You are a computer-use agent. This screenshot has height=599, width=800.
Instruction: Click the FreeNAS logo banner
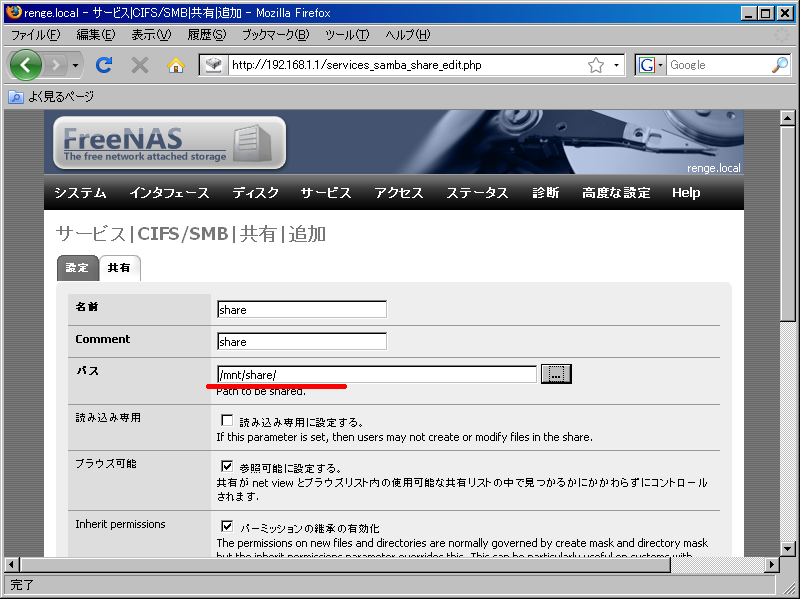pos(169,142)
